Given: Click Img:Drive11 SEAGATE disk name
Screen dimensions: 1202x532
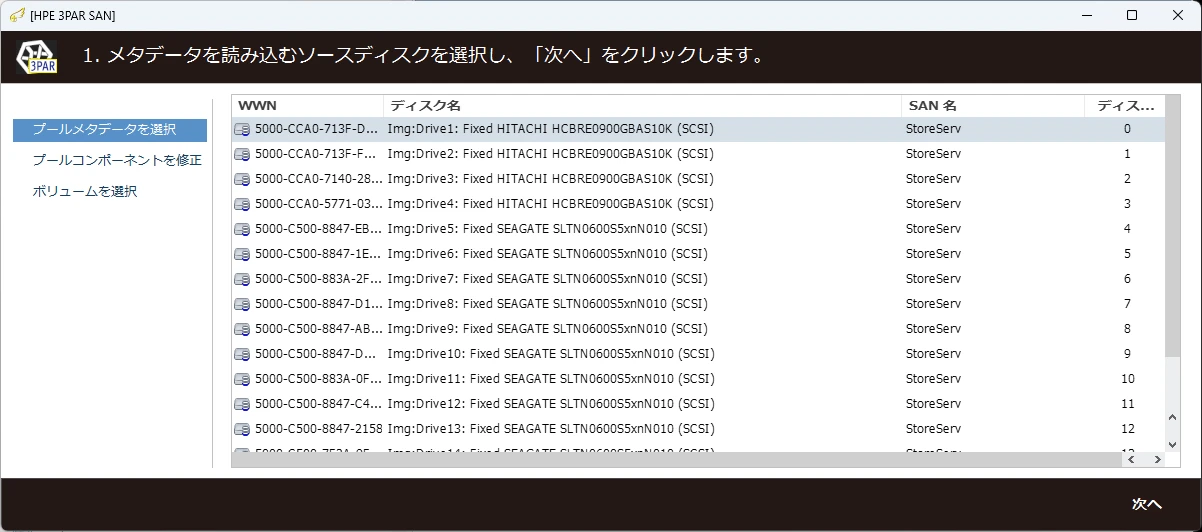Looking at the screenshot, I should [551, 379].
